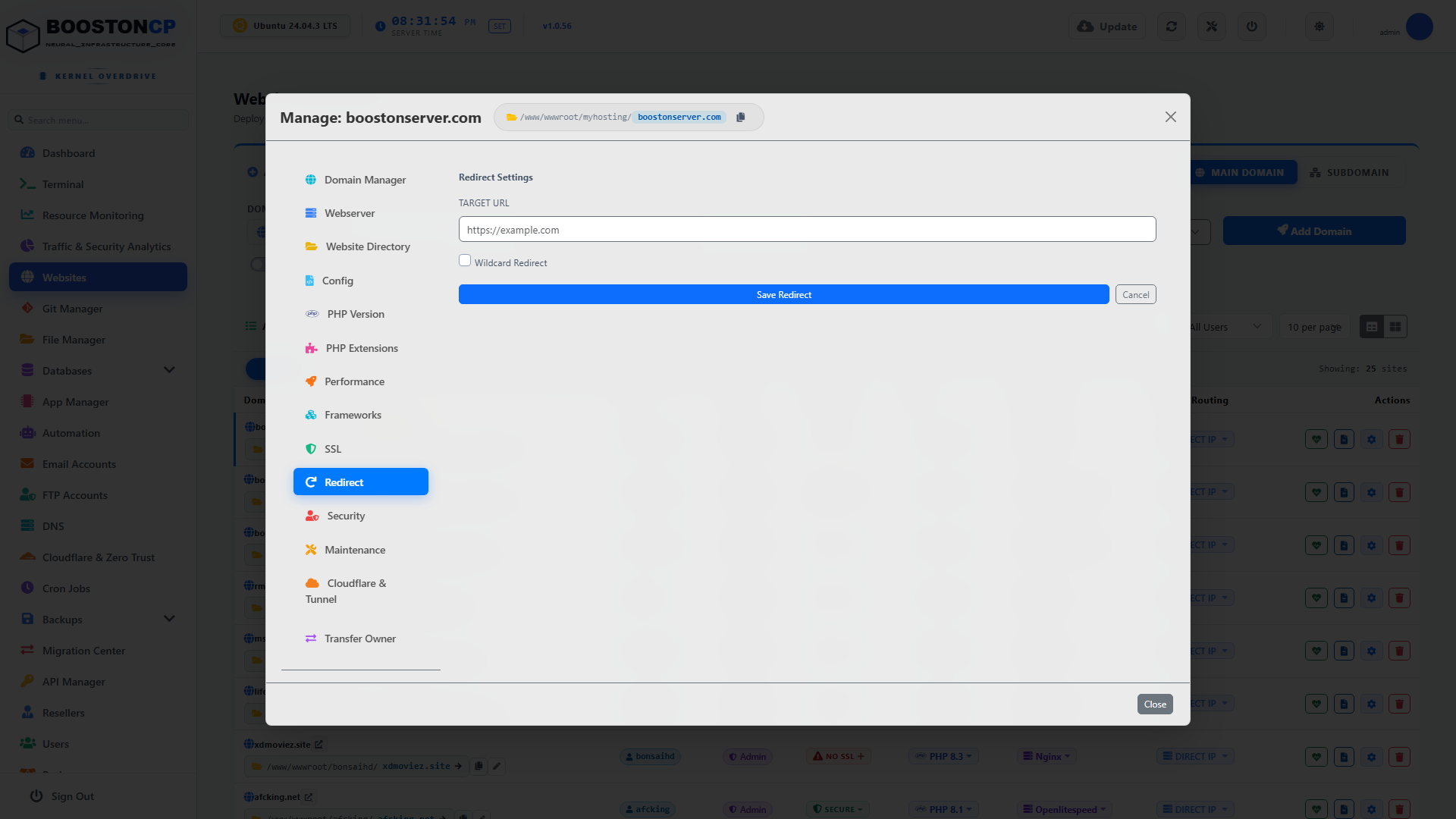Close the Manage modal with the X icon
The height and width of the screenshot is (819, 1456).
coord(1171,117)
